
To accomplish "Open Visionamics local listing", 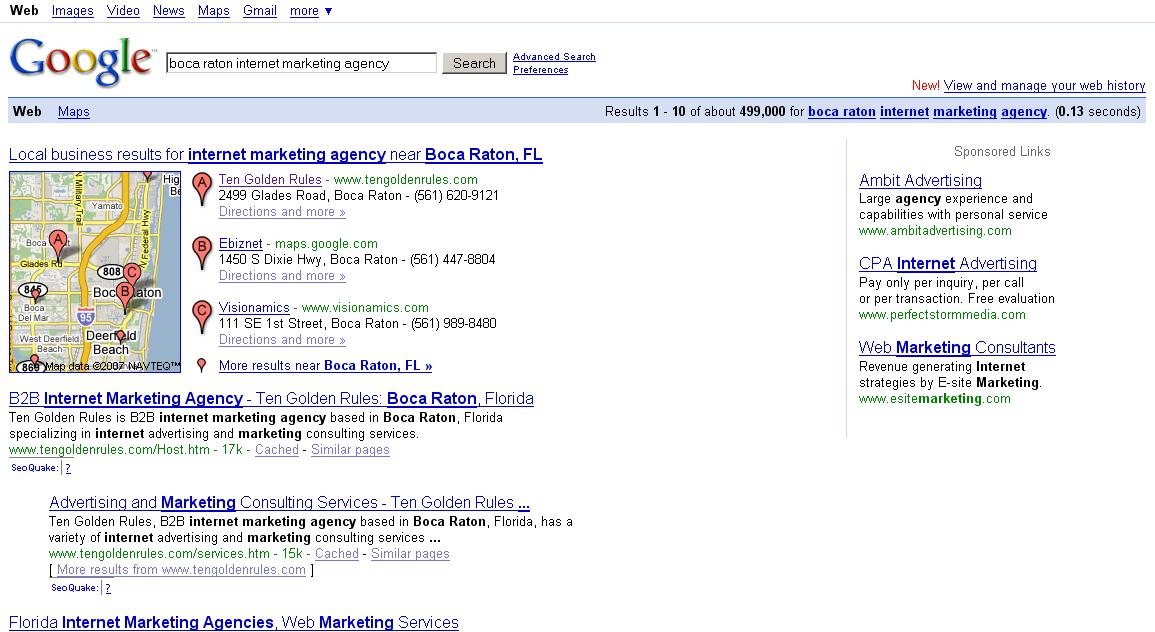I will pos(254,308).
